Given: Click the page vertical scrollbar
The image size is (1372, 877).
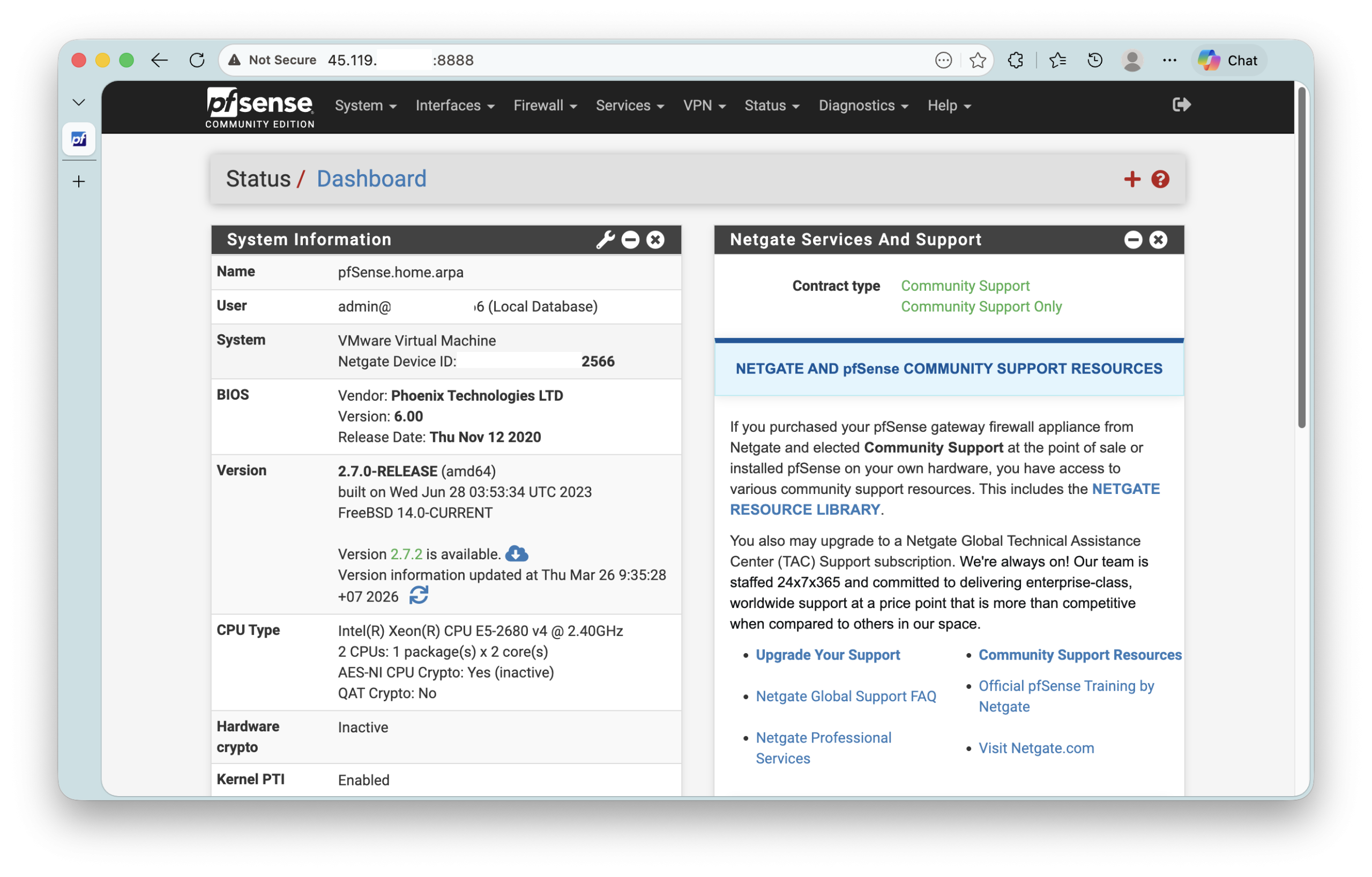Looking at the screenshot, I should click(1301, 256).
